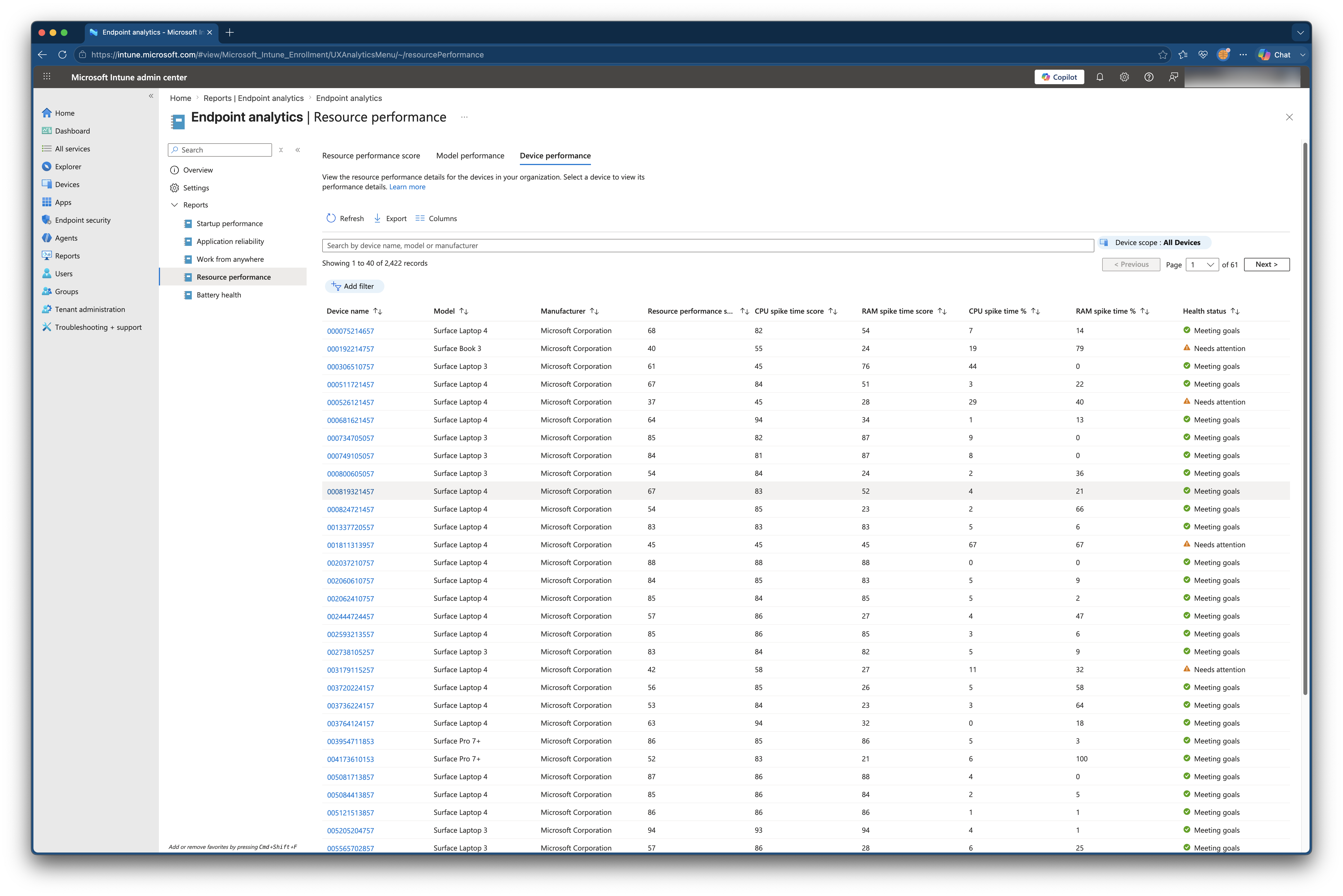
Task: Open the portal settings gear icon
Action: 1124,77
